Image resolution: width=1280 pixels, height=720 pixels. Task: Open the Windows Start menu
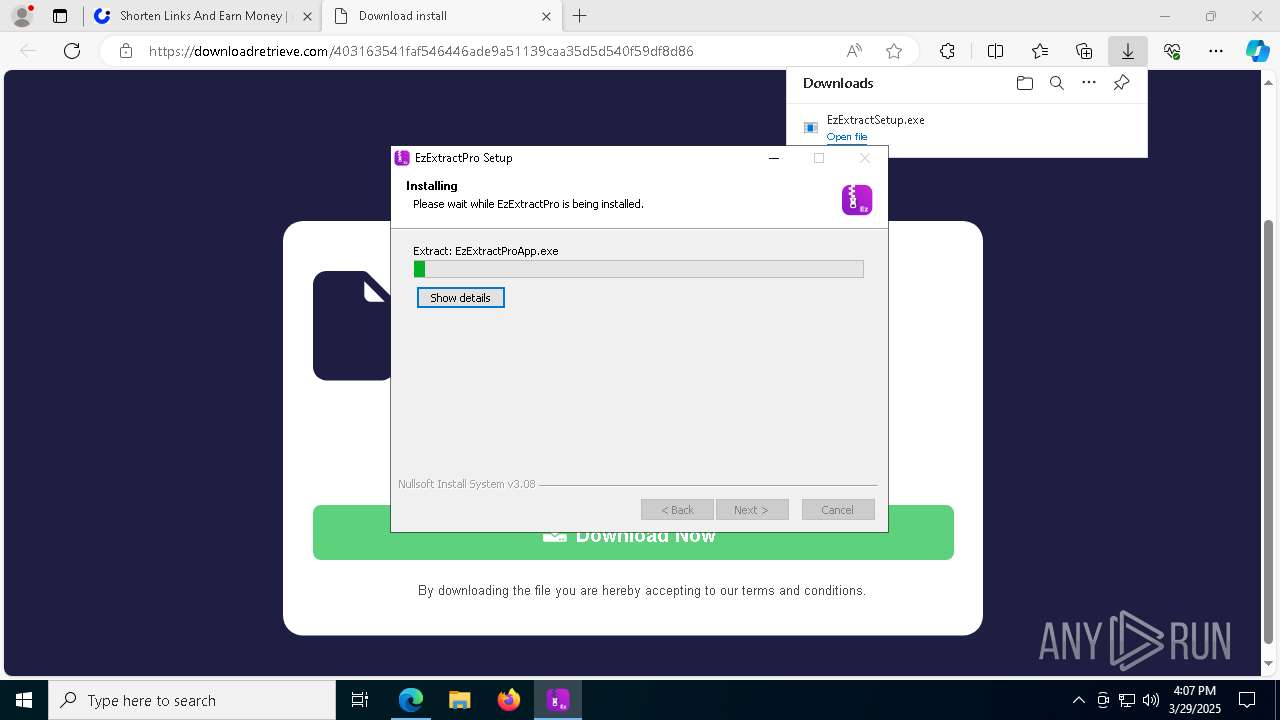click(24, 700)
